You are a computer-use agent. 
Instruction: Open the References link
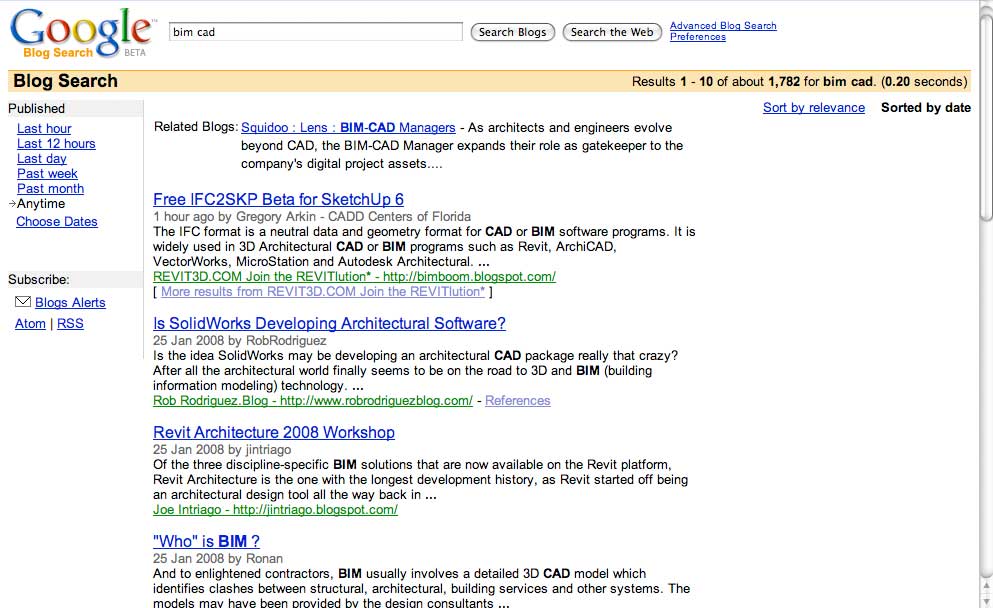[518, 401]
